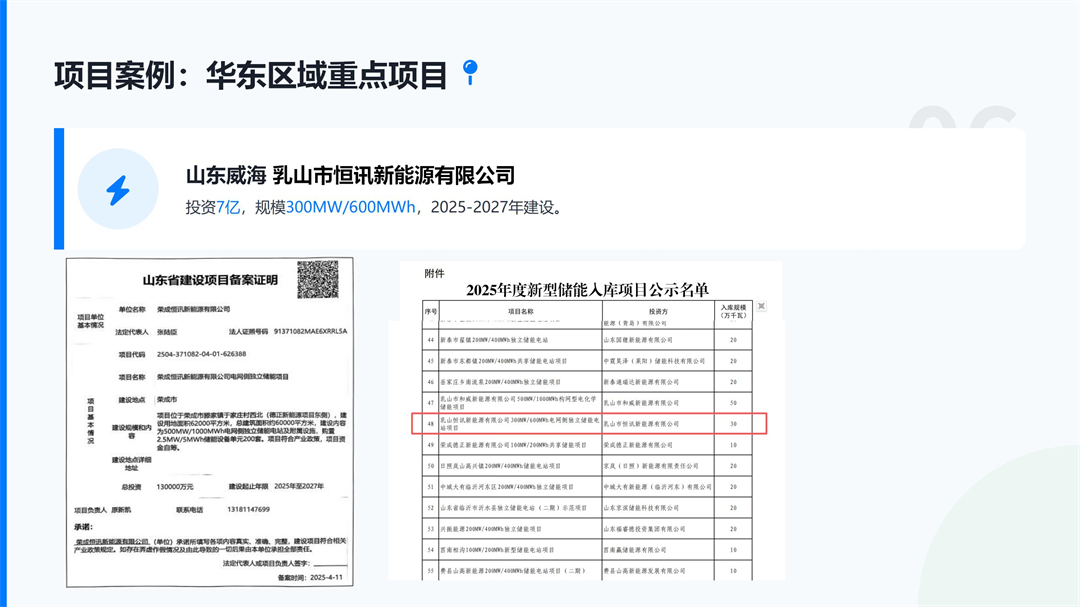Viewport: 1080px width, 607px height.
Task: Click the company name 山东威海 乳山市恒讯新能源有限公司
Action: [x=350, y=176]
